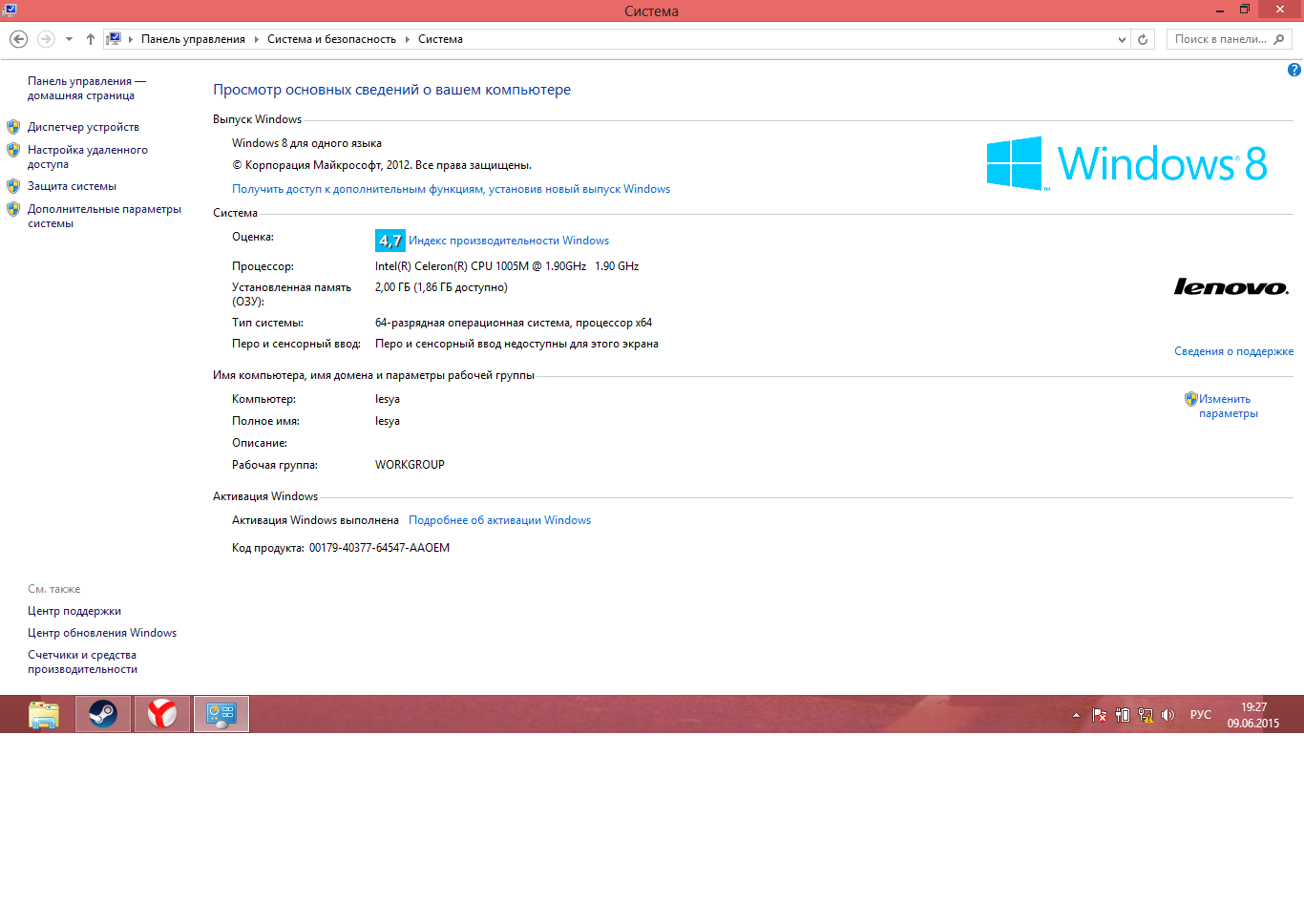Image resolution: width=1304 pixels, height=924 pixels.
Task: Open Сведения о поддержке link
Action: [x=1233, y=351]
